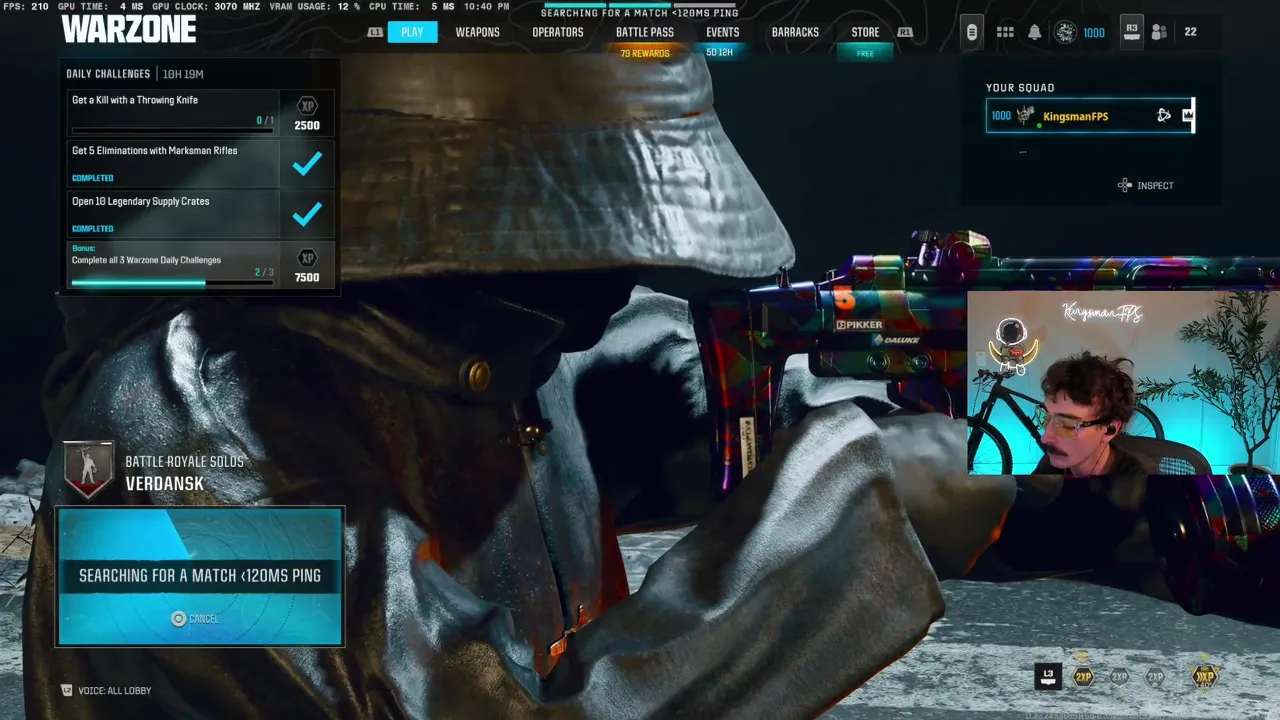Click the Get 5 Eliminations with Marksman Rifles text

[155, 150]
